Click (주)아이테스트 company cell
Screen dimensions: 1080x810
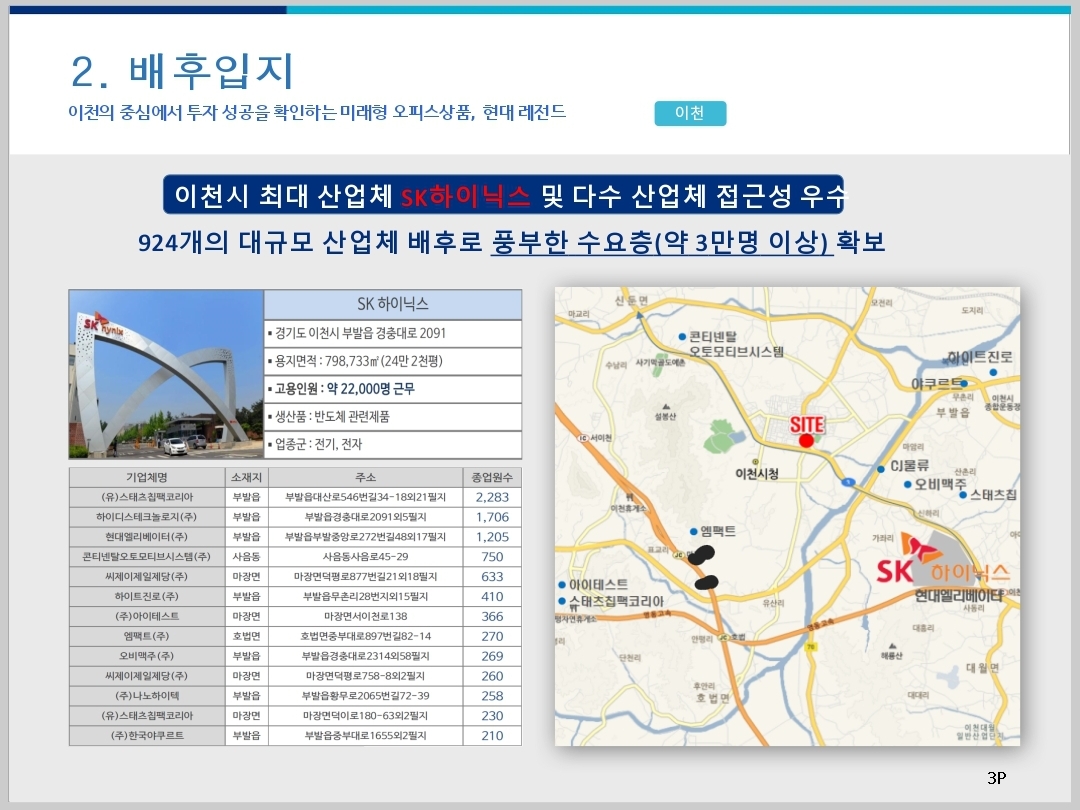coord(147,616)
